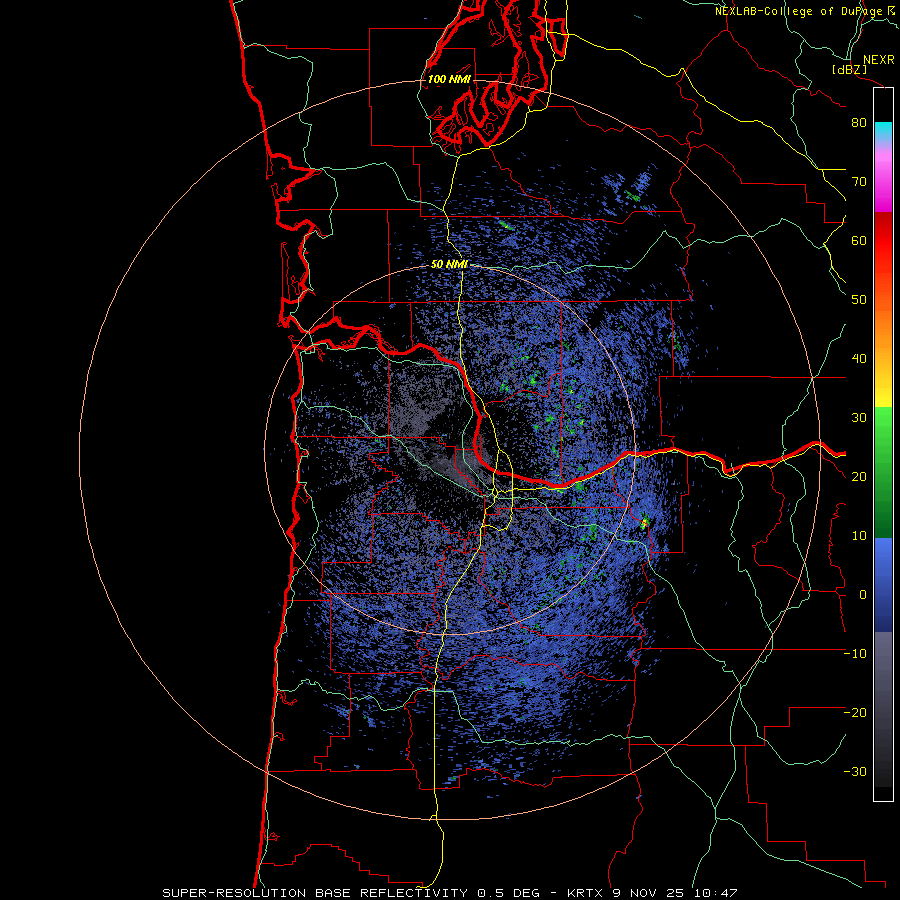Click the 0 value on dBZ scale
The width and height of the screenshot is (900, 900).
pyautogui.click(x=863, y=595)
